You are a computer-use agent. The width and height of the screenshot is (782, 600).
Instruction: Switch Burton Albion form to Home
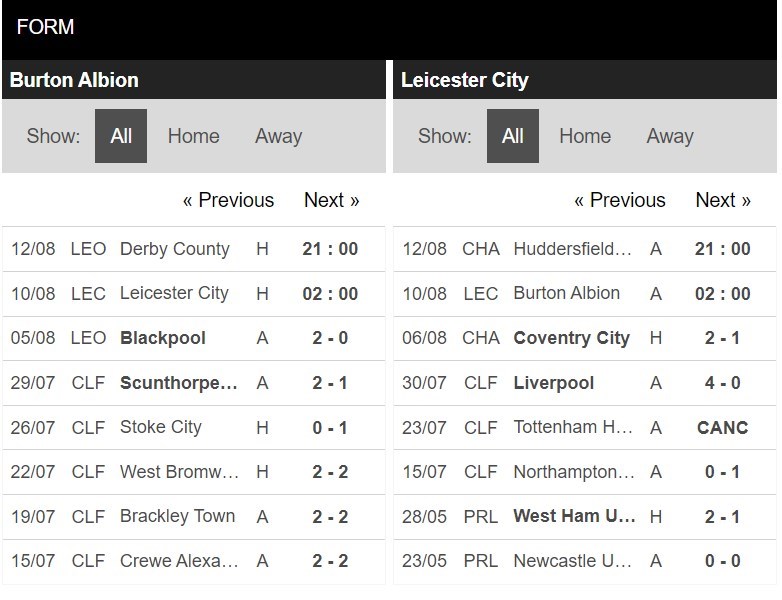pyautogui.click(x=194, y=136)
